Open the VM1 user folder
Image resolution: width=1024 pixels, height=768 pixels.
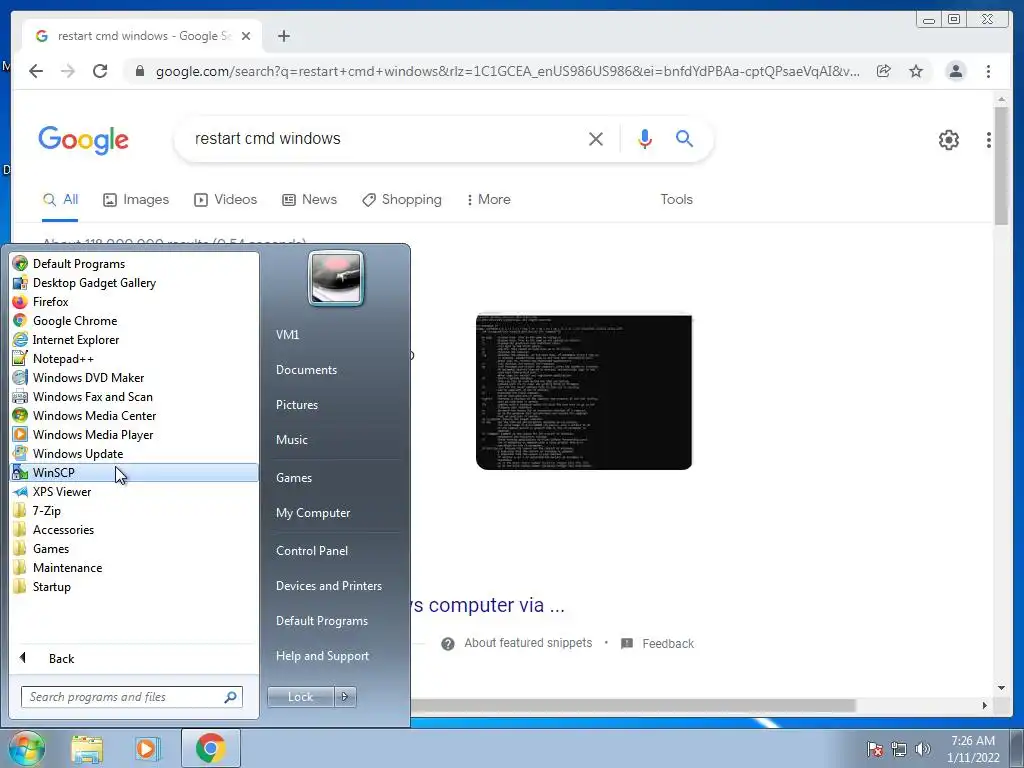[287, 334]
